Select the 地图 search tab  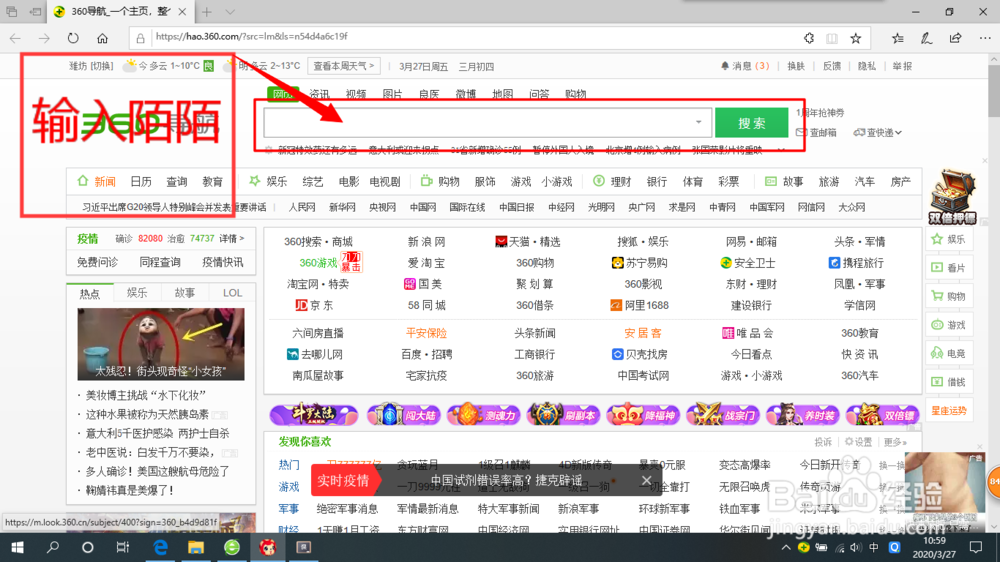[503, 94]
